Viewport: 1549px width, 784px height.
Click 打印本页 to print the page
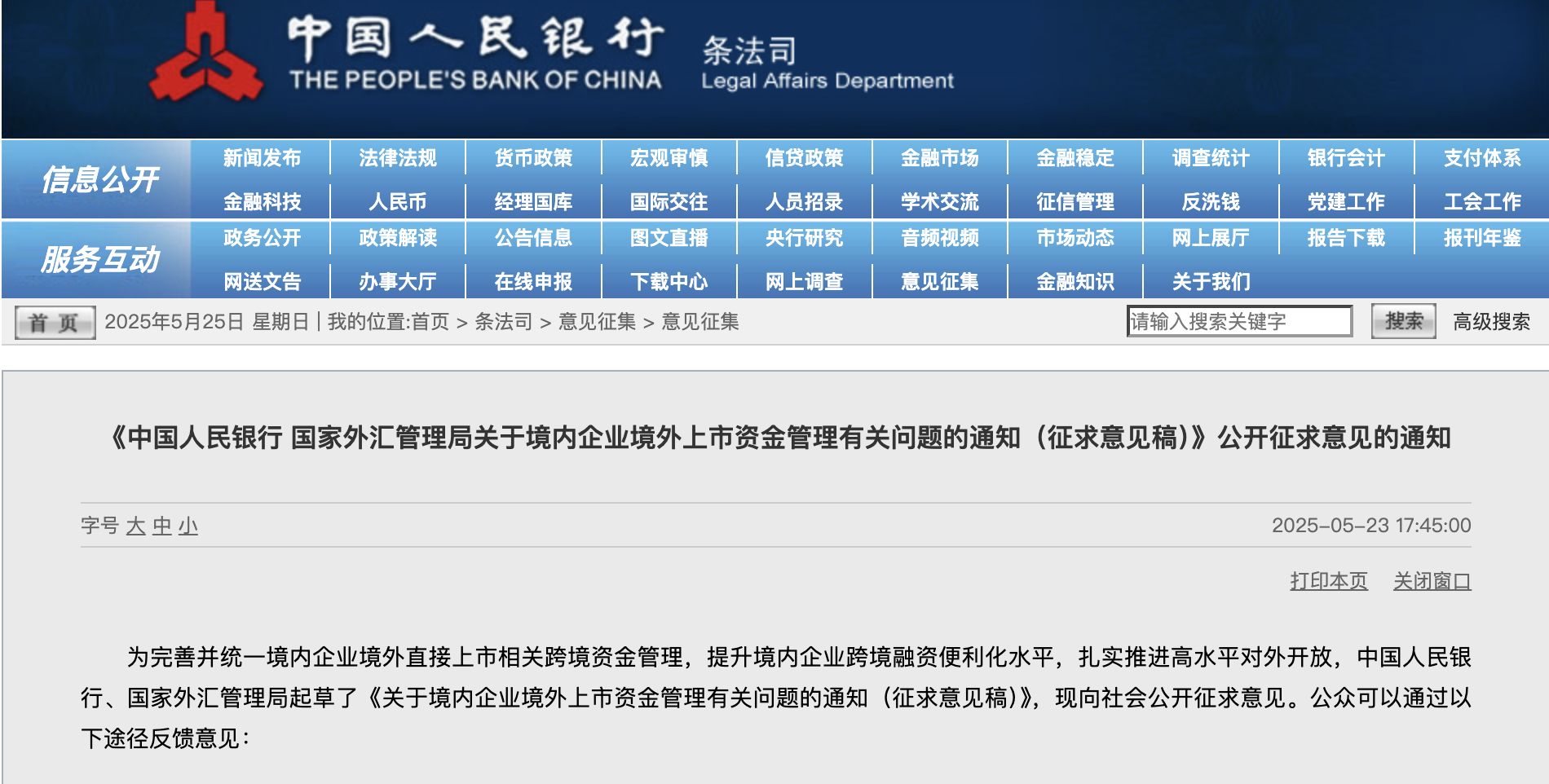1329,581
